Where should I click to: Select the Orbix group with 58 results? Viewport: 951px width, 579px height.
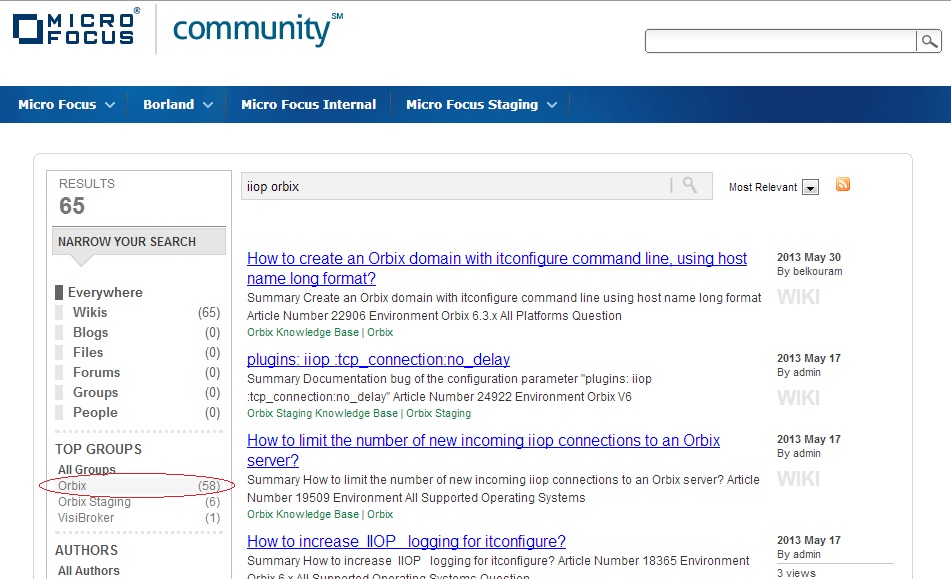(x=137, y=486)
